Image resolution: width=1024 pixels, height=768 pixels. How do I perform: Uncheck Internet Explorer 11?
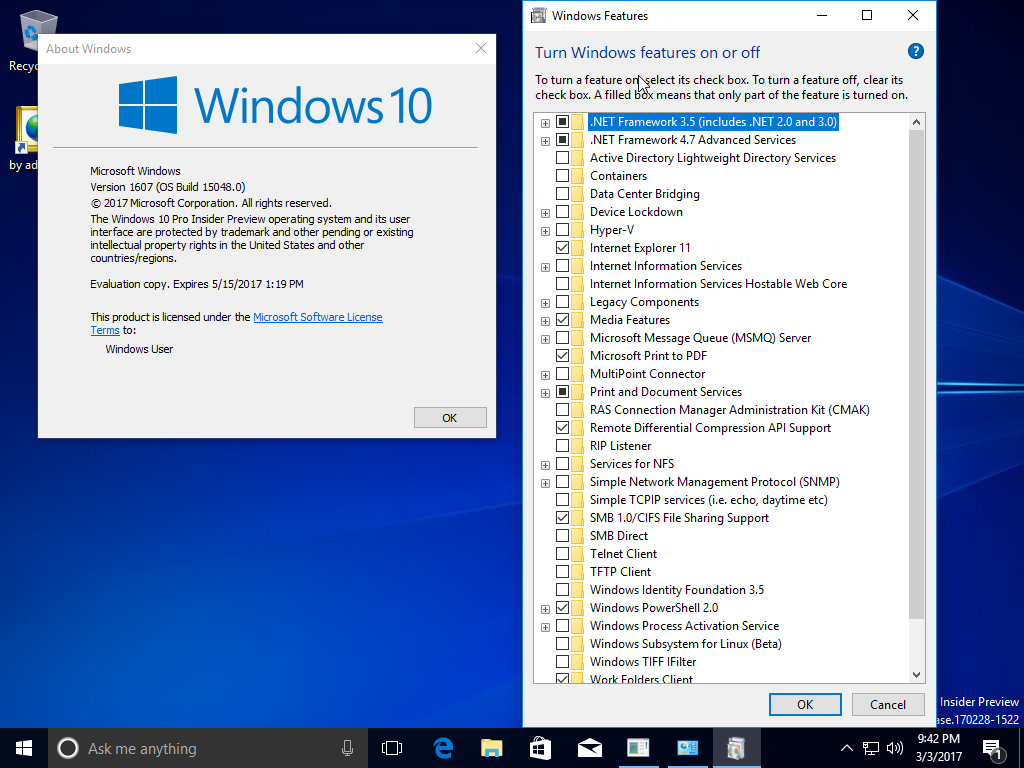pos(562,248)
